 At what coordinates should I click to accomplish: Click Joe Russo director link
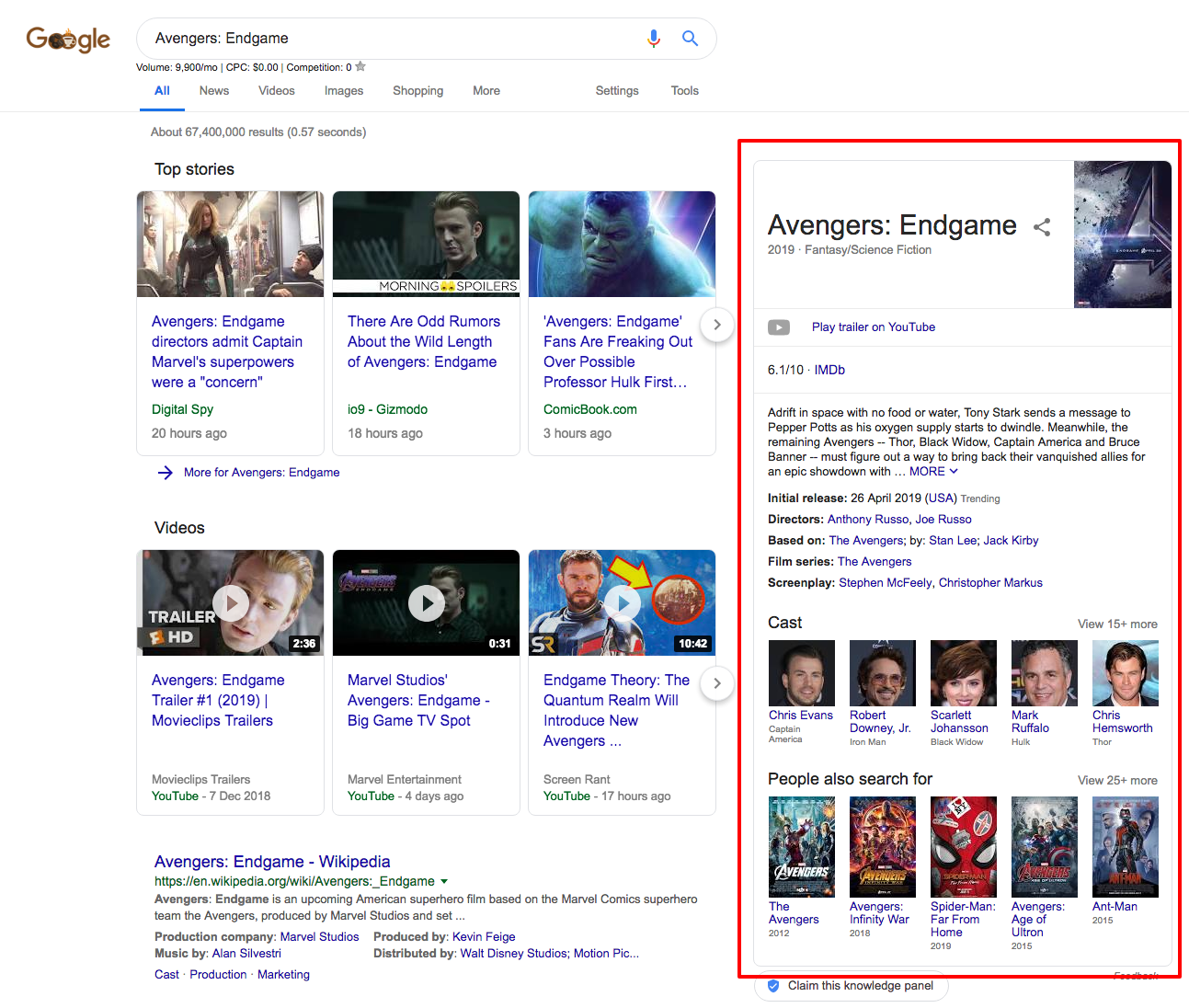point(943,520)
